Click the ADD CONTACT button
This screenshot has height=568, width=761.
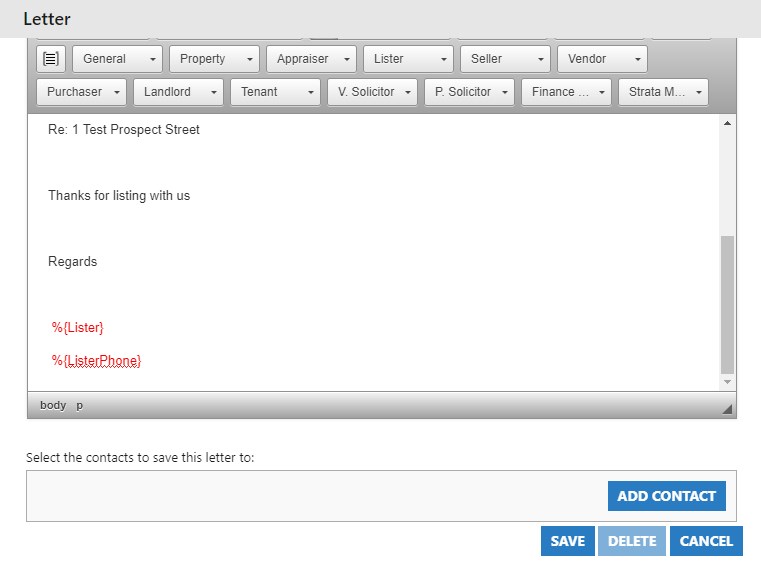pyautogui.click(x=666, y=496)
